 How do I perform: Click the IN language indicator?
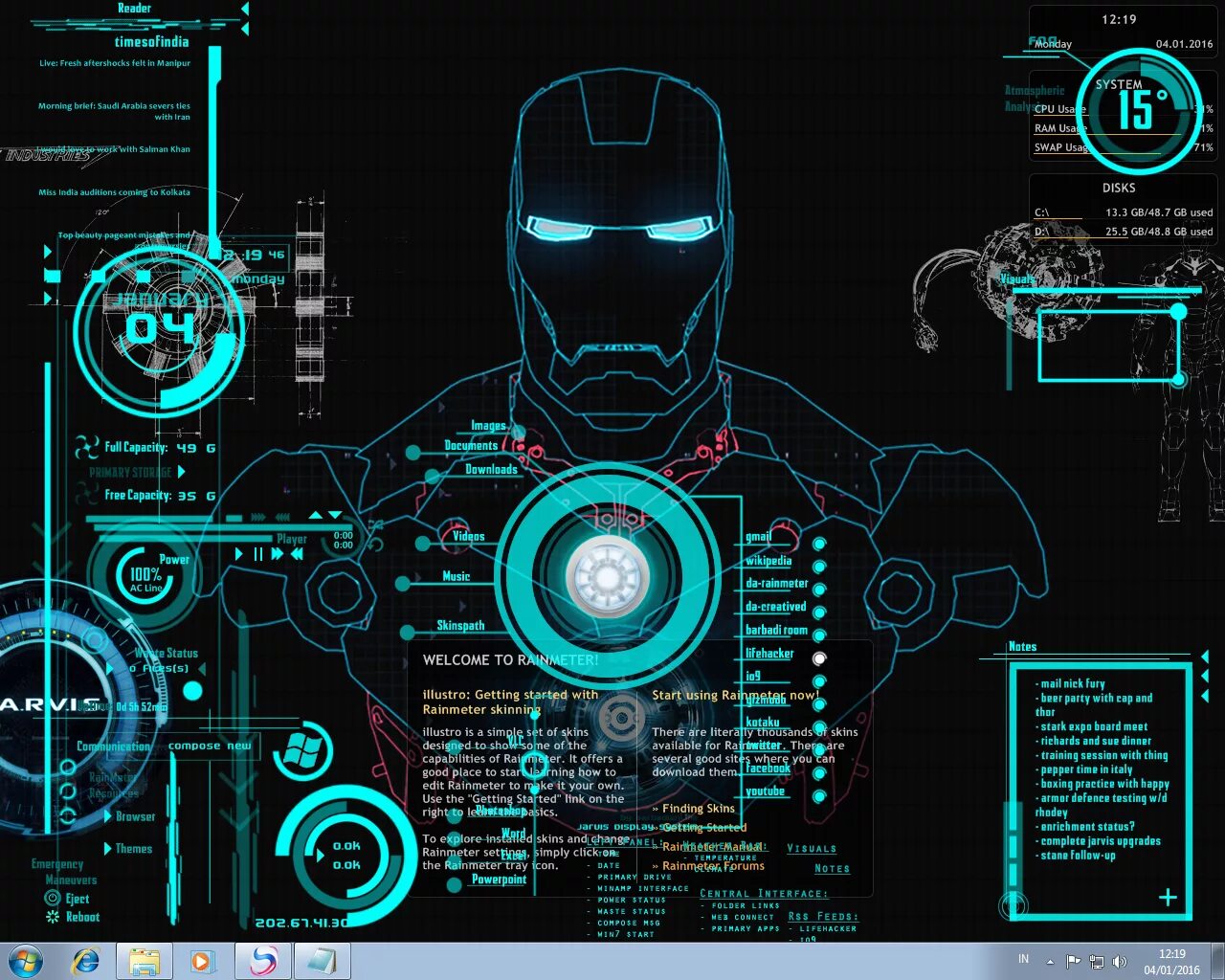pos(1023,958)
